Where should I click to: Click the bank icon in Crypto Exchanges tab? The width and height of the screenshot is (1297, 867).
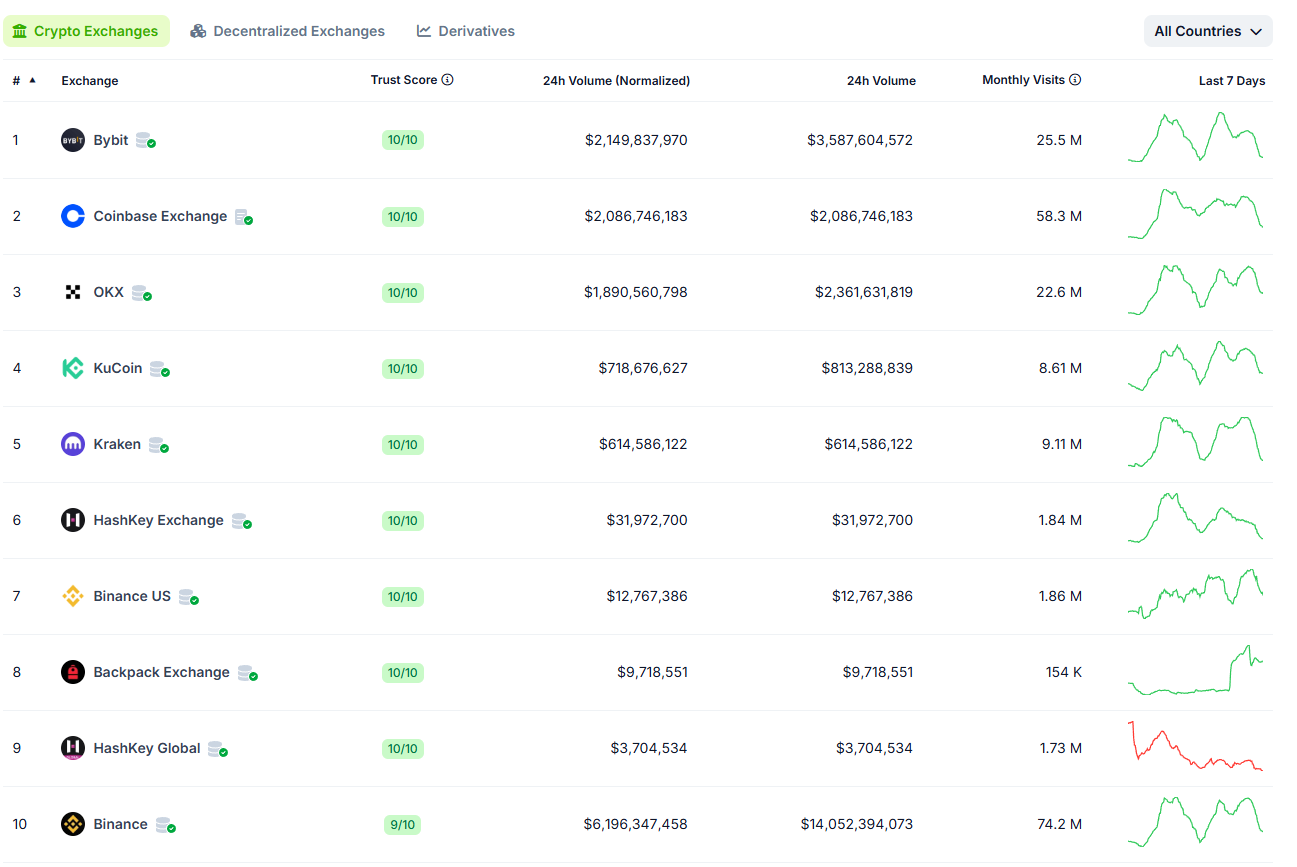point(20,31)
